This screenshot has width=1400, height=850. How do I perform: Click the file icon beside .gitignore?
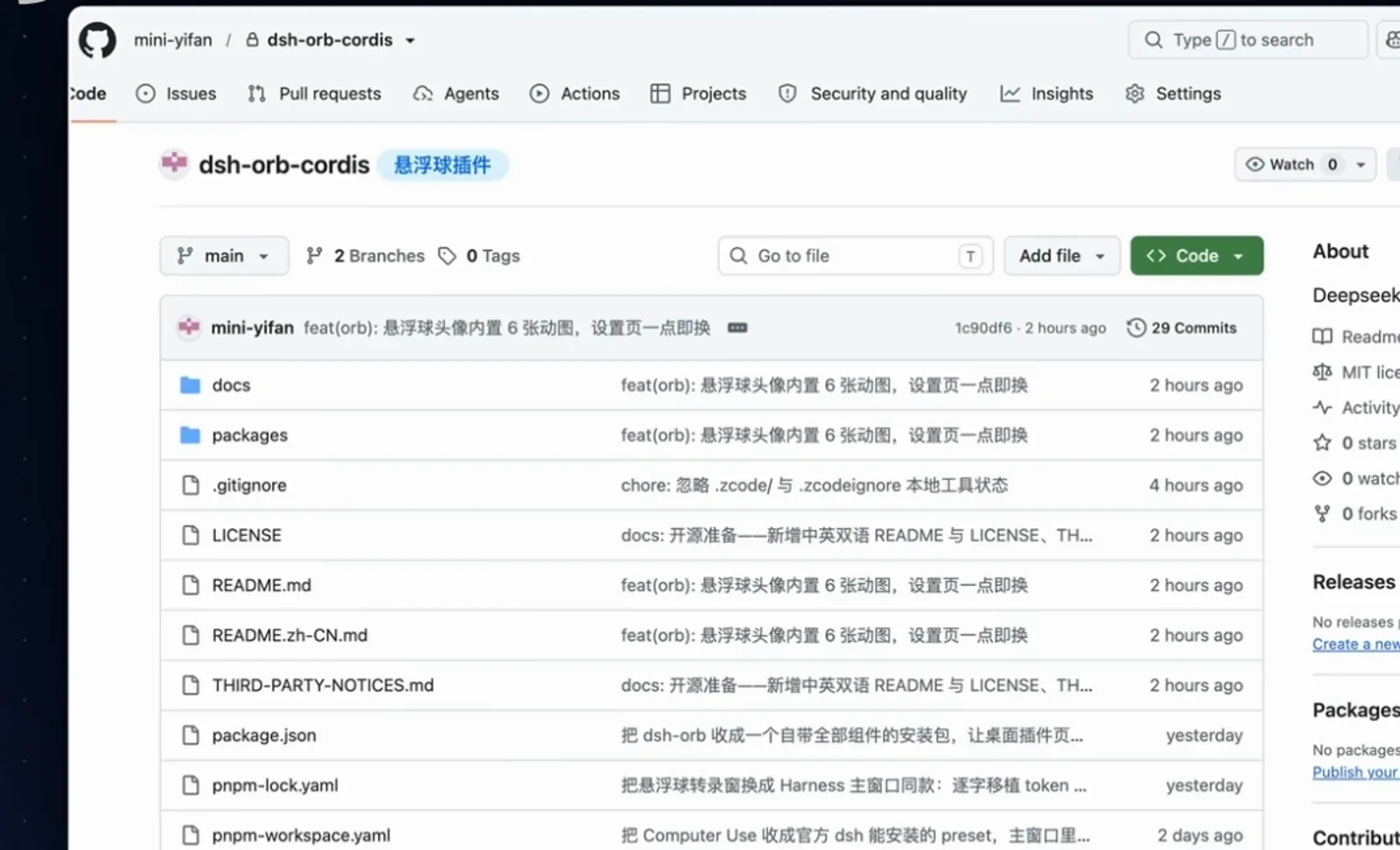pos(190,484)
